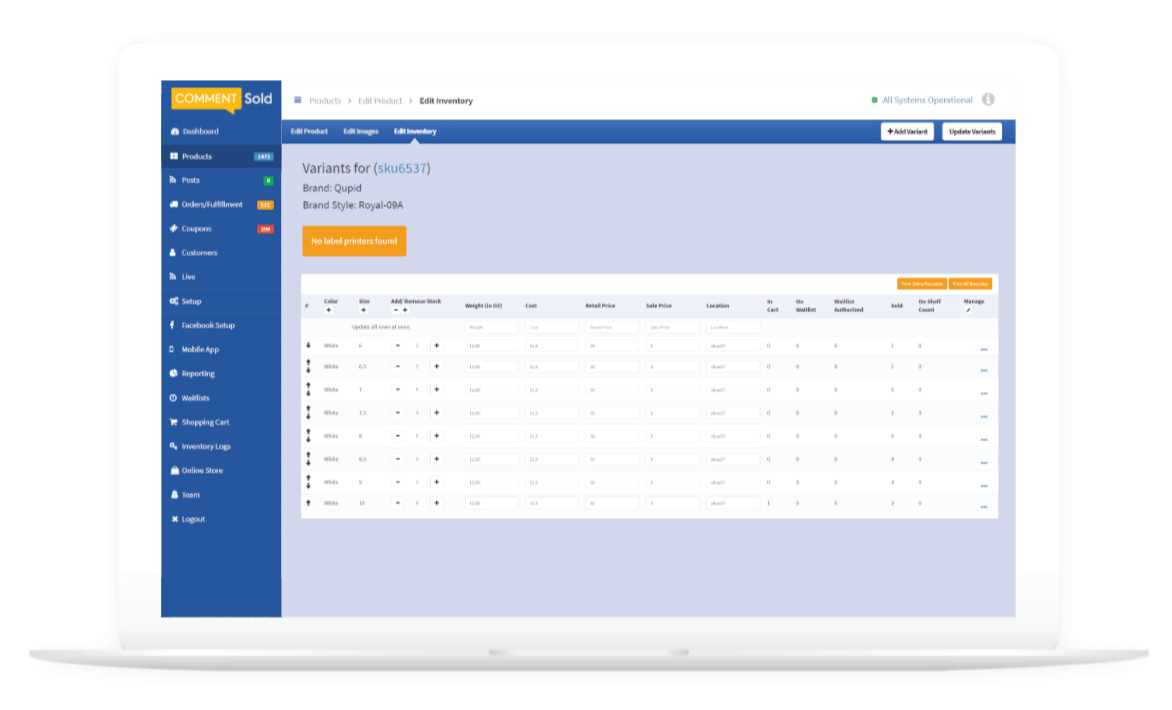
Task: Decrease stock for size 8 row
Action: [x=398, y=436]
